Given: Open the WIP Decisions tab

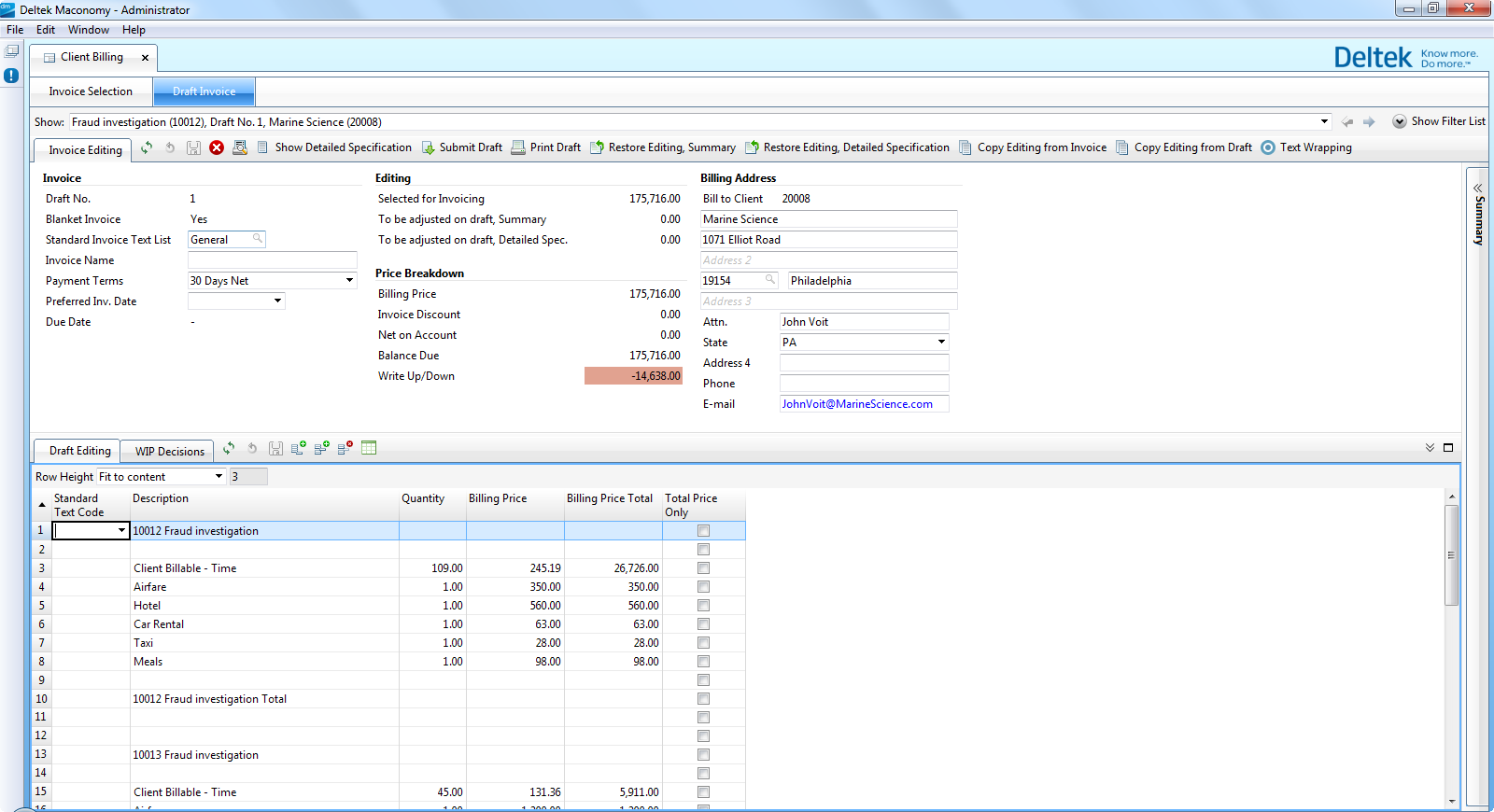Looking at the screenshot, I should click(169, 452).
